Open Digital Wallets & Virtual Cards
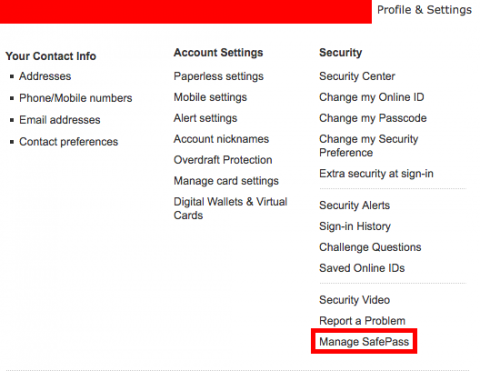The image size is (480, 371). [230, 208]
